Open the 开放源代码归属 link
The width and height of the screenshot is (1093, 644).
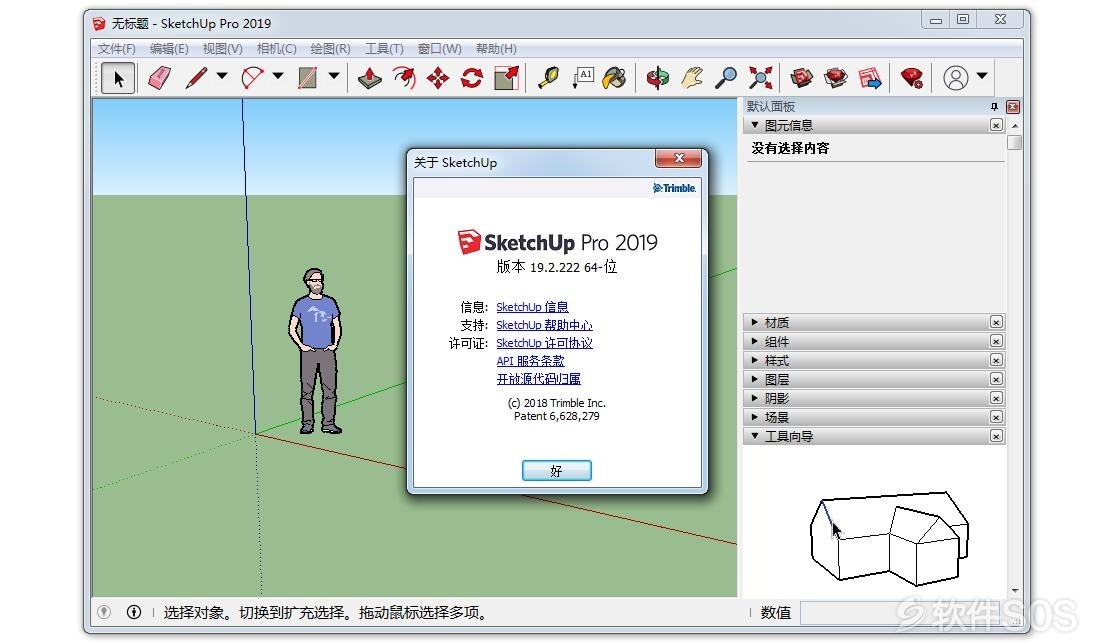[x=538, y=378]
